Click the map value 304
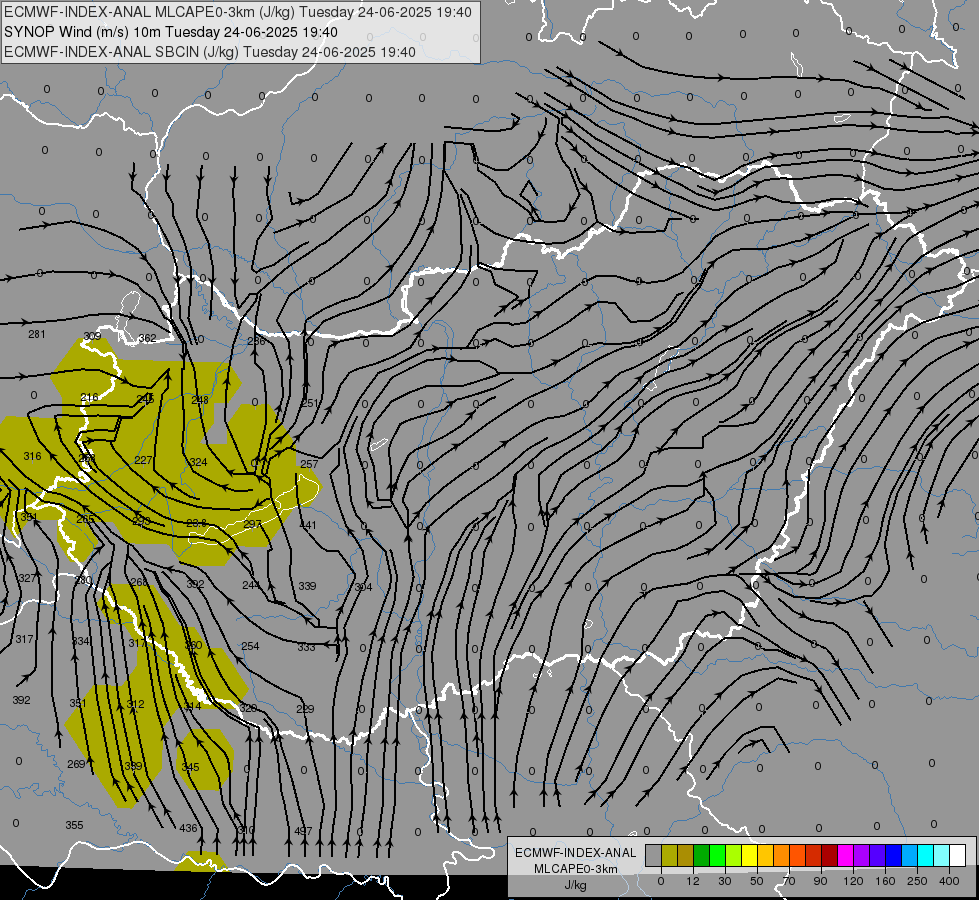 coord(363,587)
